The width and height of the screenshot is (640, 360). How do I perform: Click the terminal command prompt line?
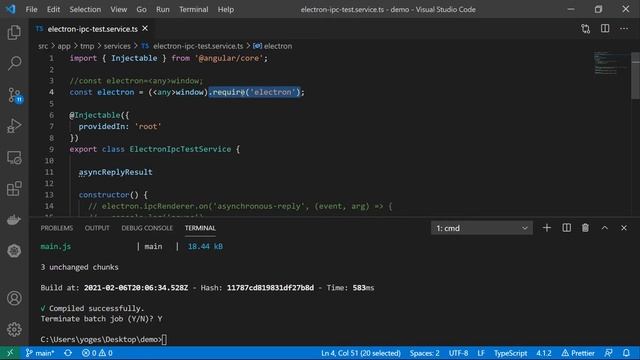point(104,339)
